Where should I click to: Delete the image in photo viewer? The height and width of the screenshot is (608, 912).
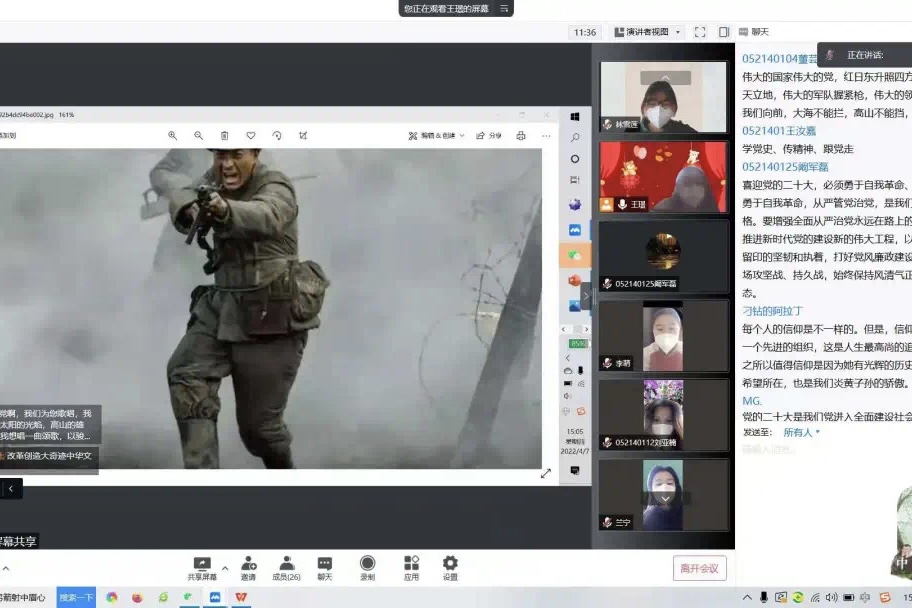point(225,136)
